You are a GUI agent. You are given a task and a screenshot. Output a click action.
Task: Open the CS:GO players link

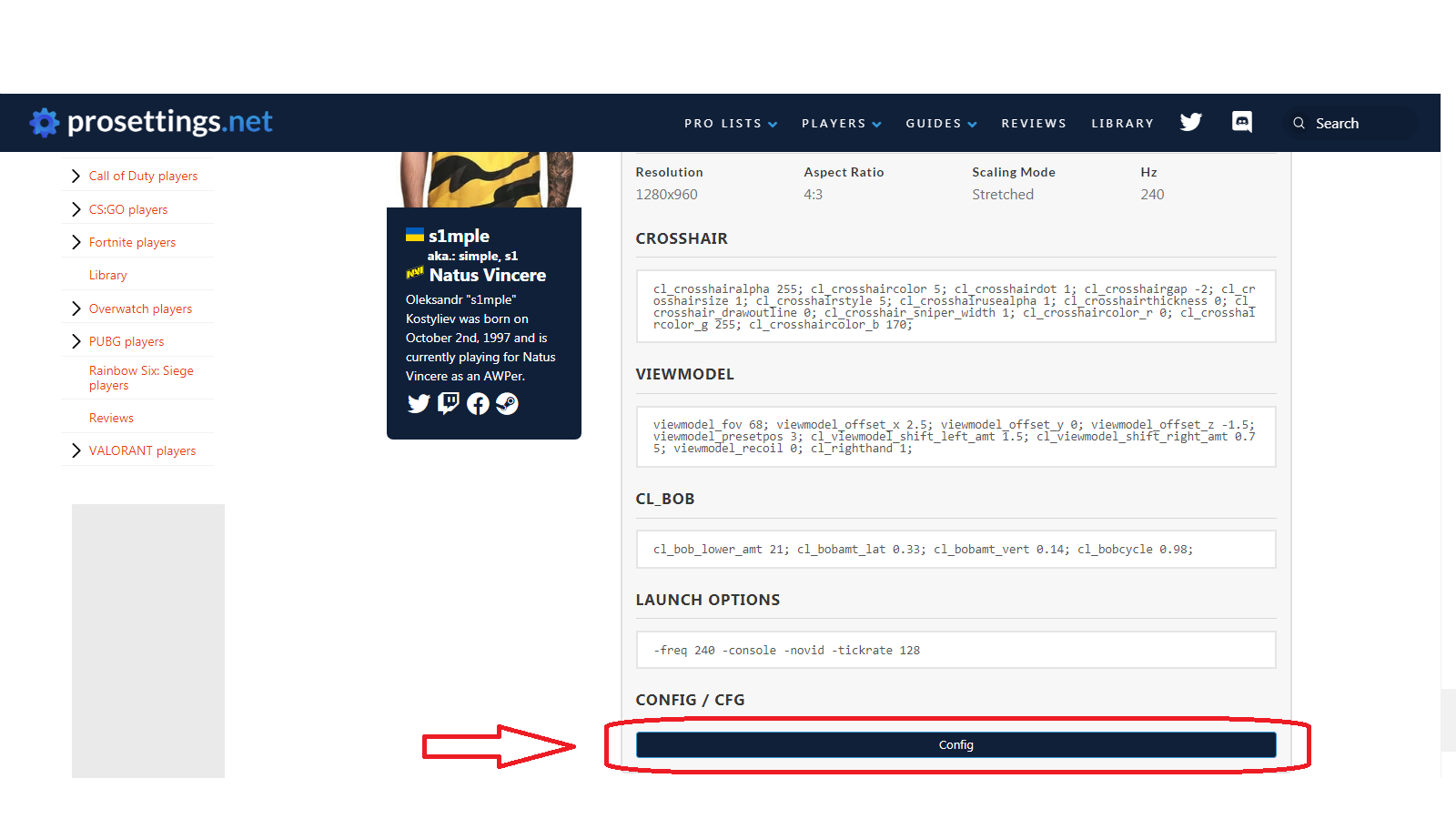click(128, 209)
